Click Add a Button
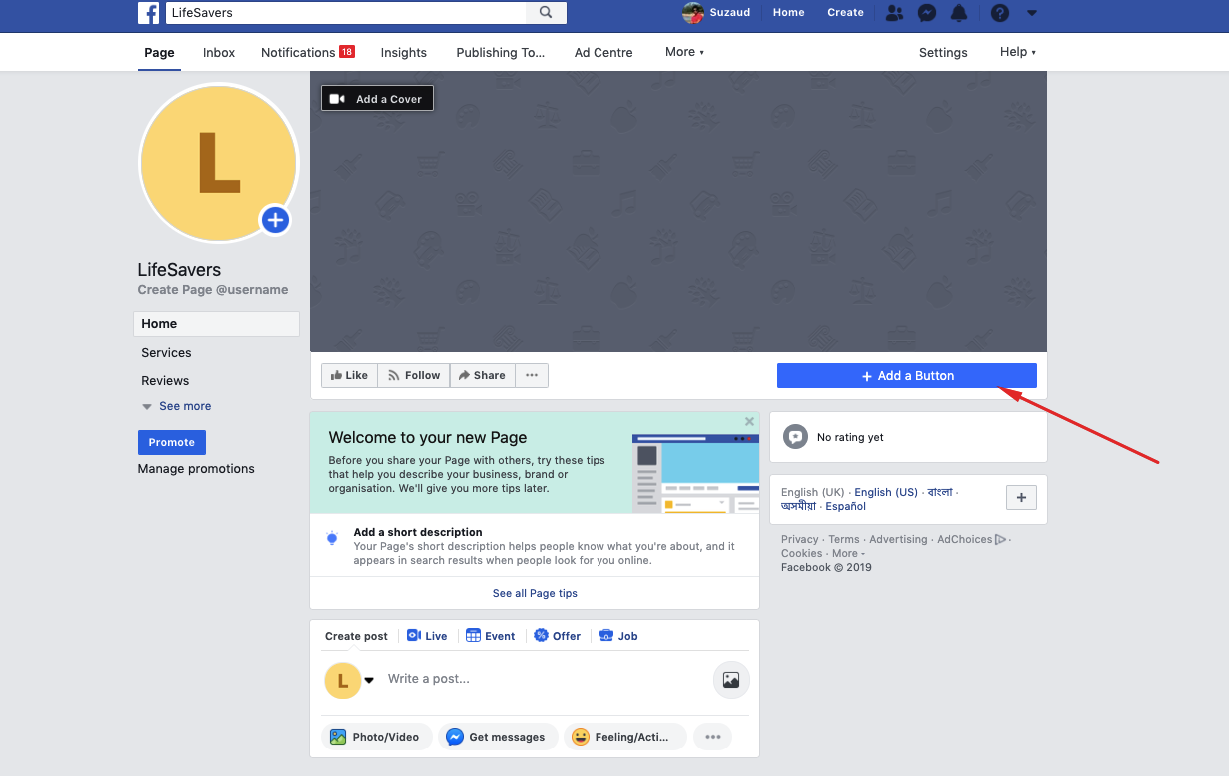 (x=906, y=375)
